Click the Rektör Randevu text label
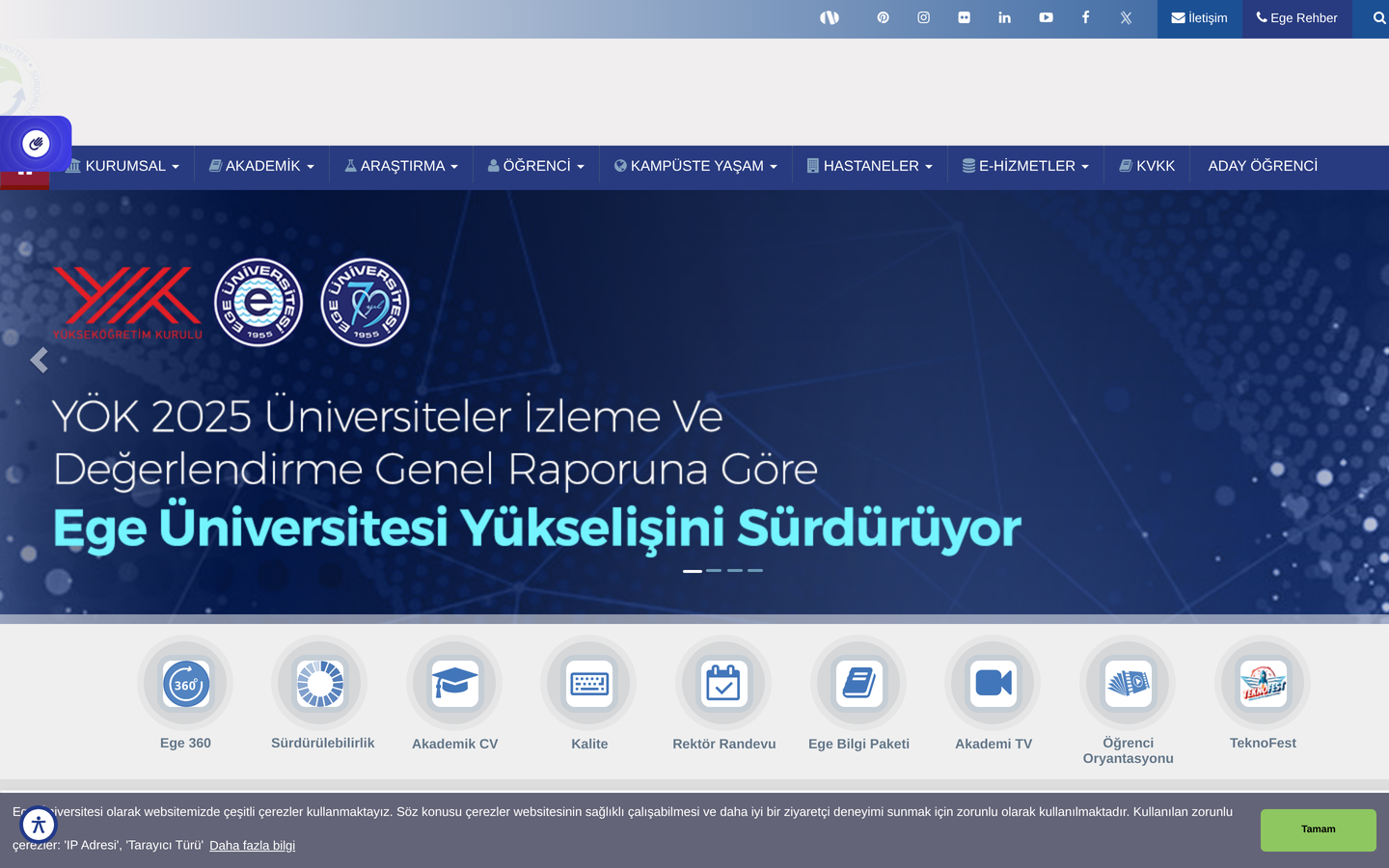 (x=723, y=744)
